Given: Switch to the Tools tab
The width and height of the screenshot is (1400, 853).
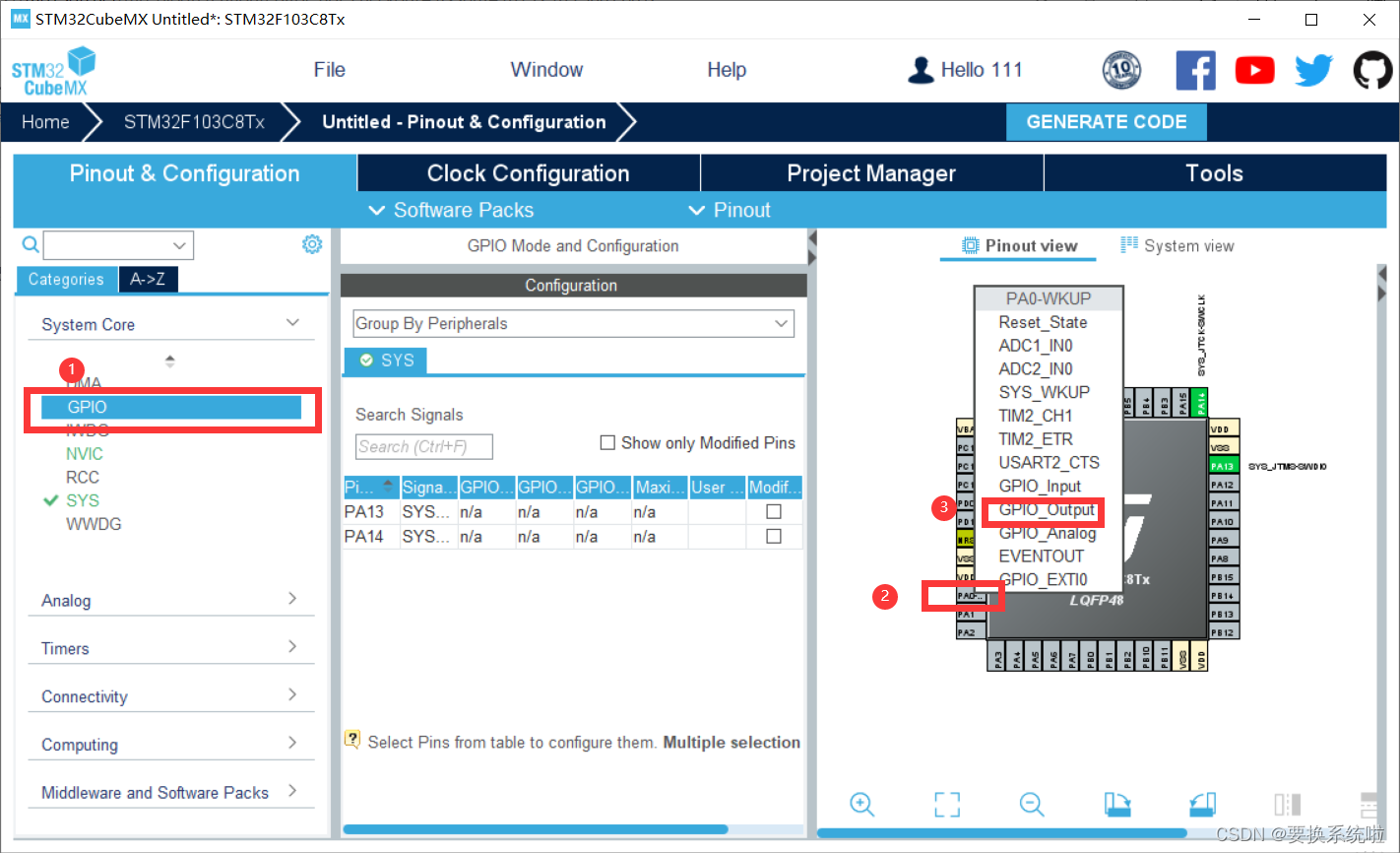Looking at the screenshot, I should (1215, 173).
